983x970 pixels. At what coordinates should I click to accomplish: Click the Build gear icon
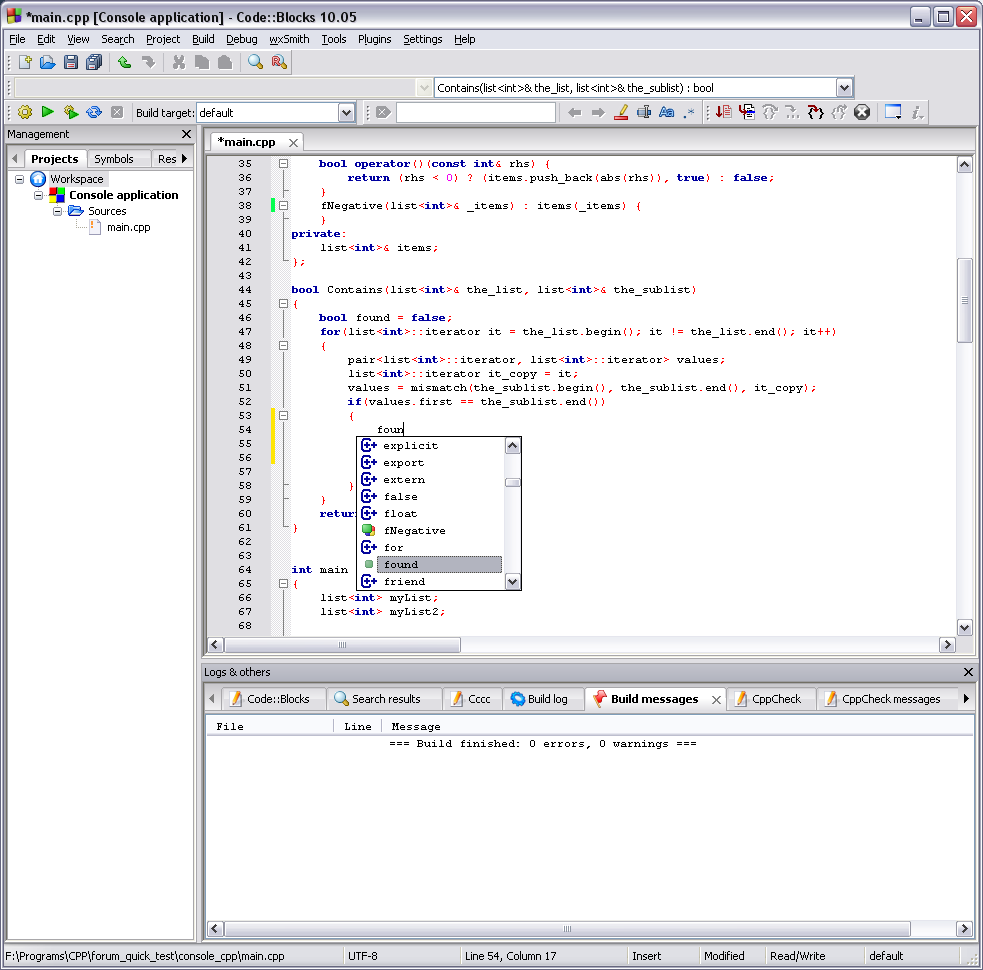[25, 113]
